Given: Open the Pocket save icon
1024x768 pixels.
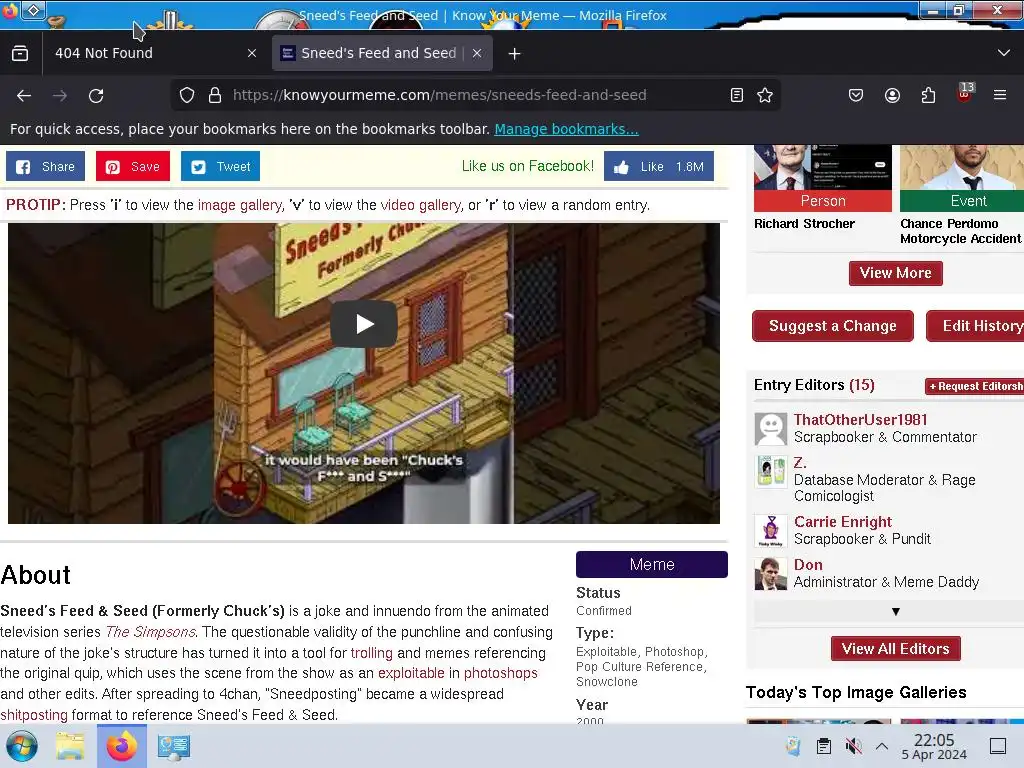Looking at the screenshot, I should pyautogui.click(x=856, y=95).
